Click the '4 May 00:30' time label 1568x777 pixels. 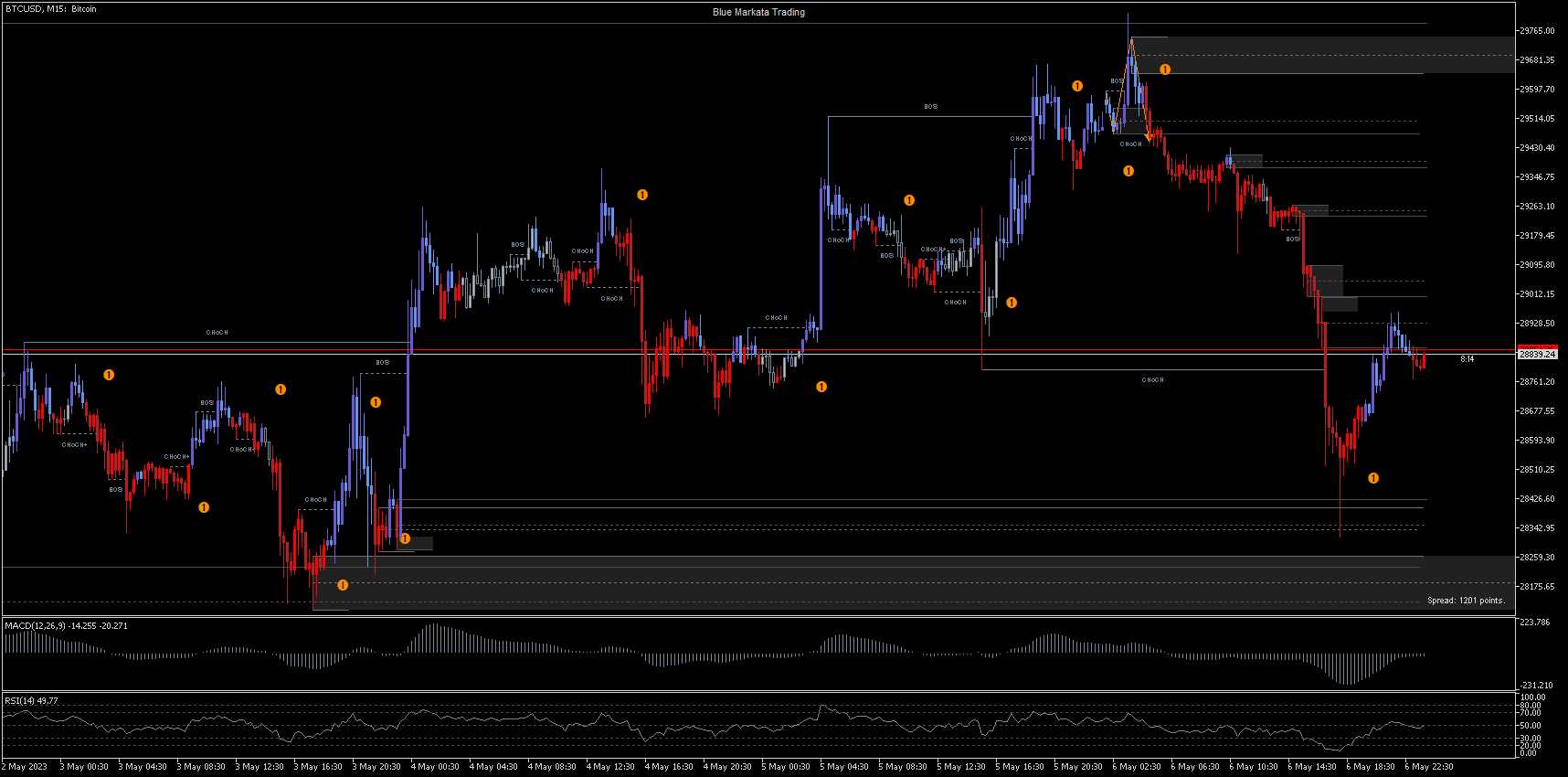point(435,767)
